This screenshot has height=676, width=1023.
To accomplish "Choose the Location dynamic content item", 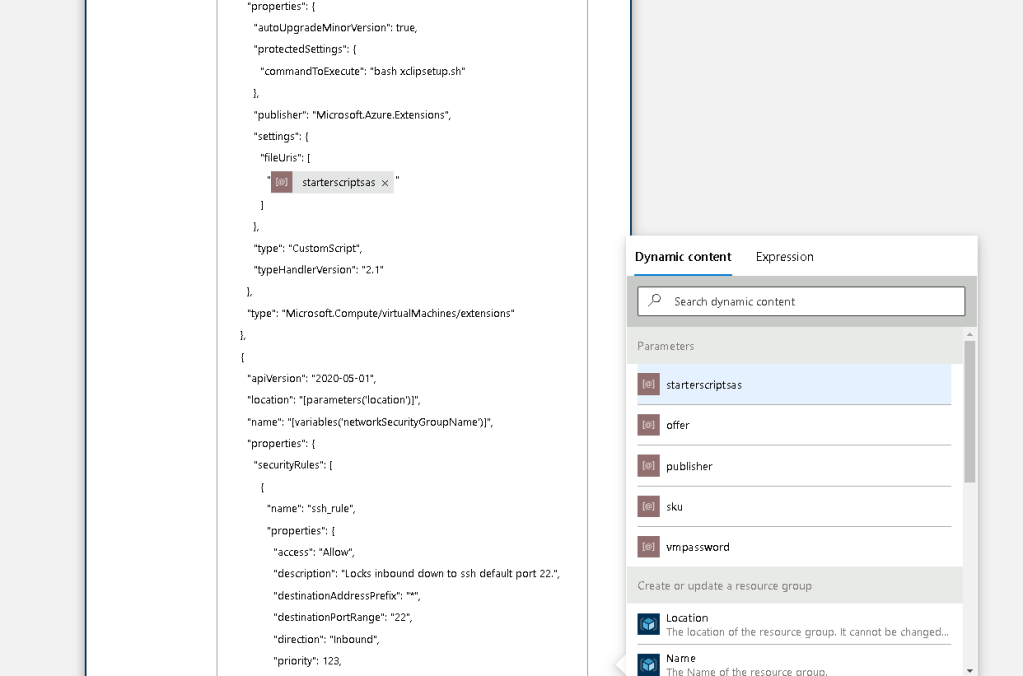I will click(794, 624).
